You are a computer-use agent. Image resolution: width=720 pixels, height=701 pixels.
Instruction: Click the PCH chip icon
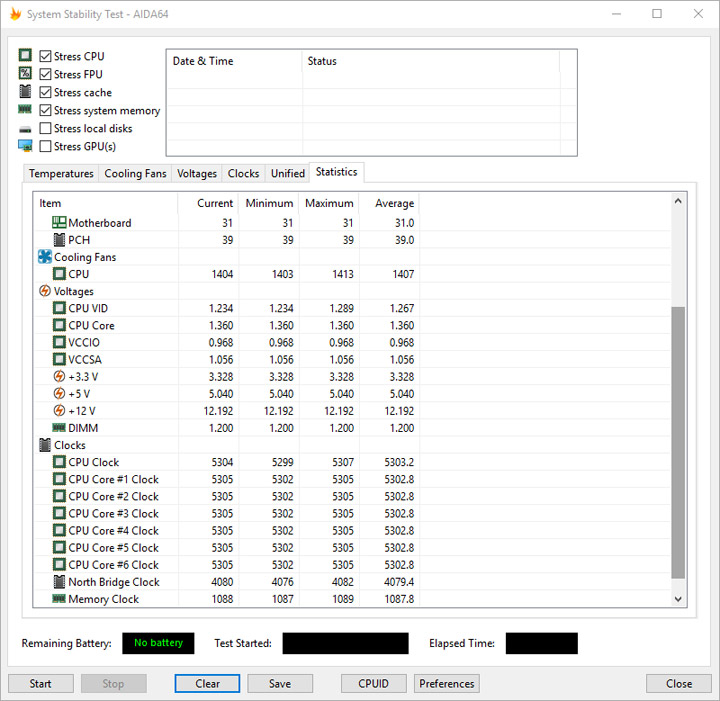coord(59,240)
